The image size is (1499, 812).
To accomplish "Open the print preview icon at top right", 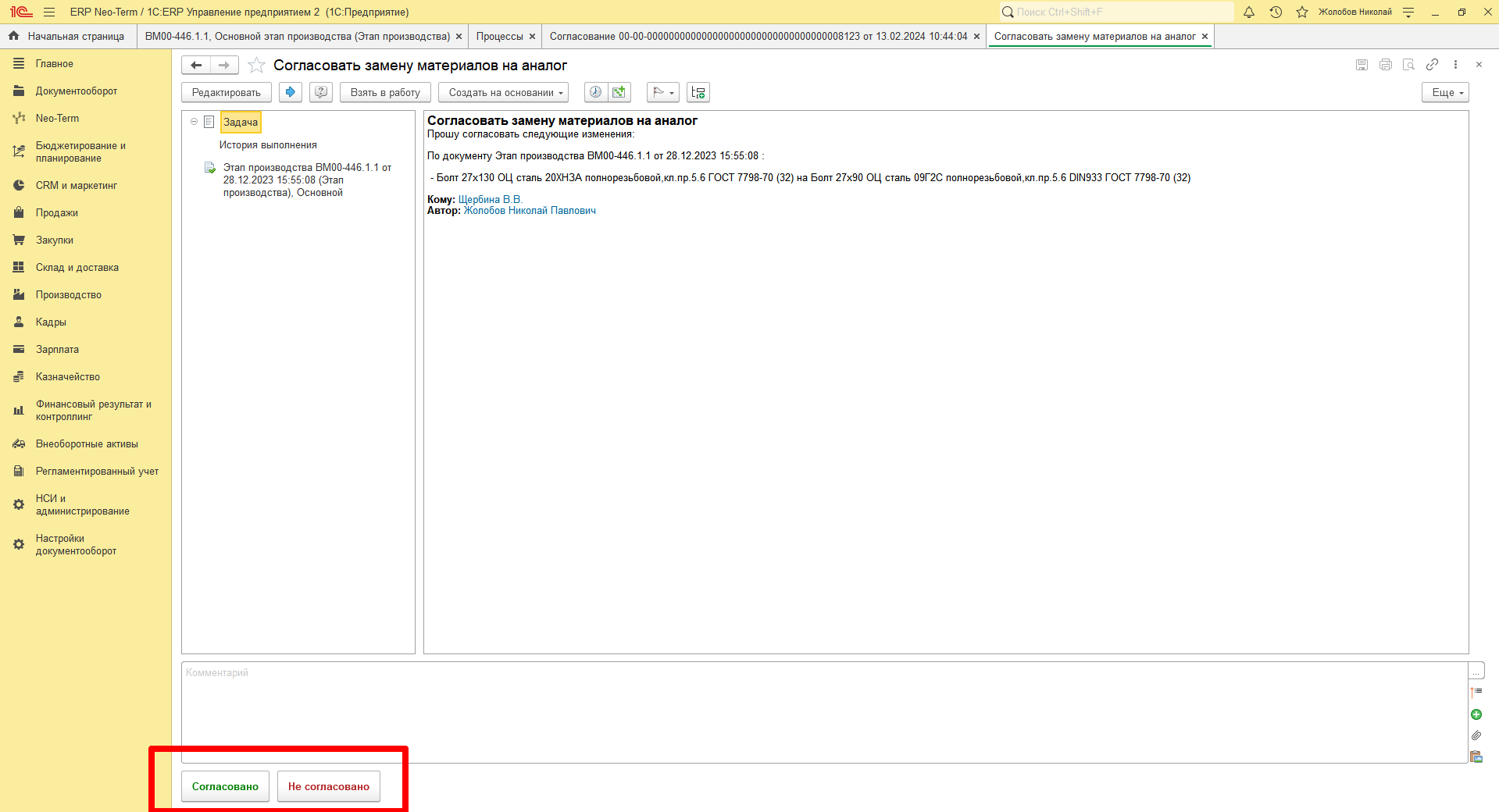I will point(1409,65).
